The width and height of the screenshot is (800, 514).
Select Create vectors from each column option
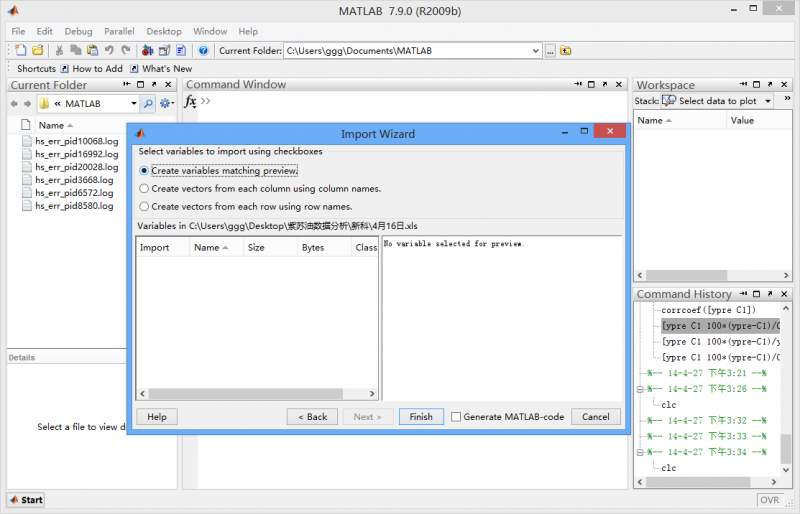[x=144, y=188]
